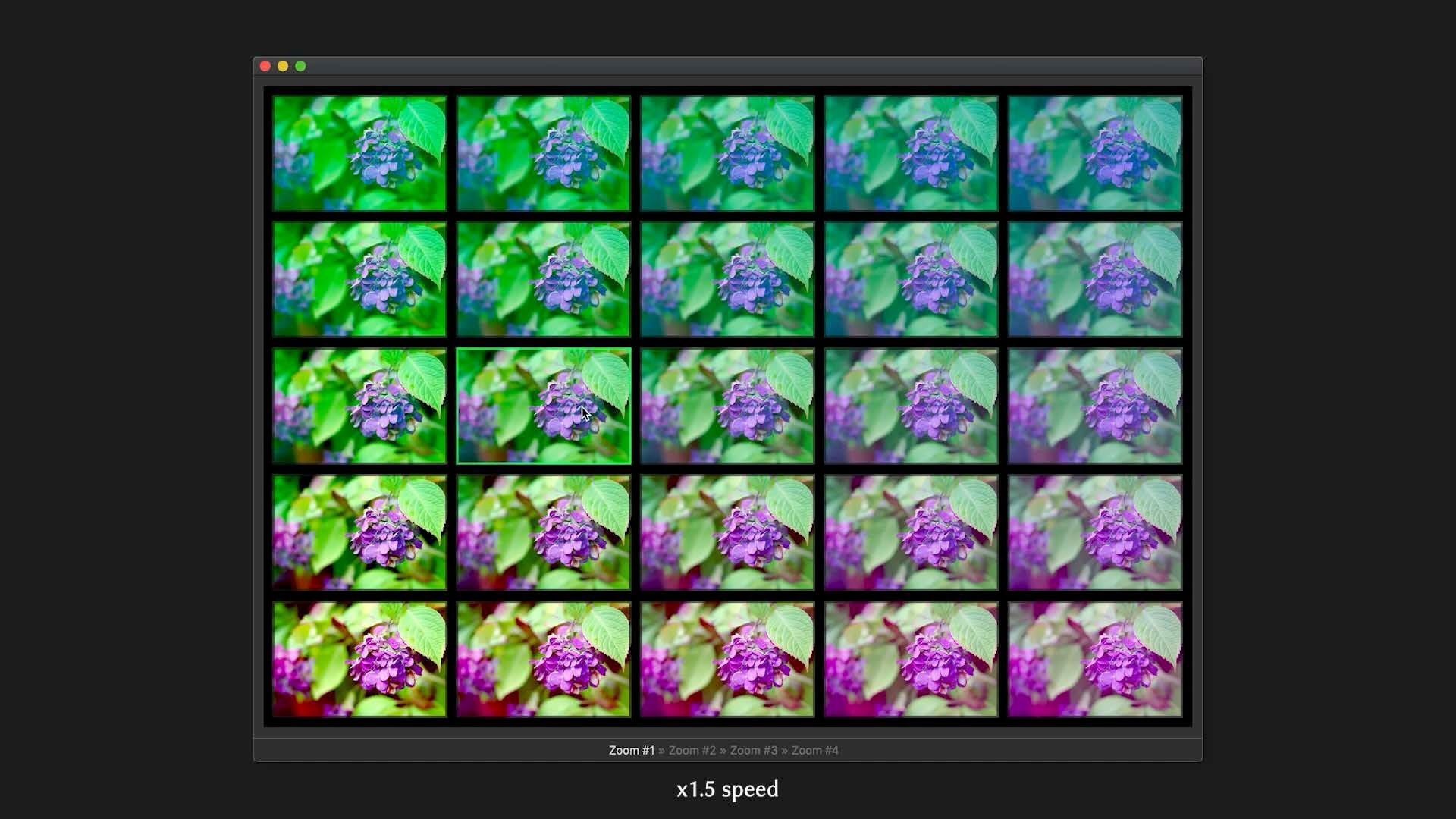Pick the bottom-row middle thumbnail

click(726, 659)
